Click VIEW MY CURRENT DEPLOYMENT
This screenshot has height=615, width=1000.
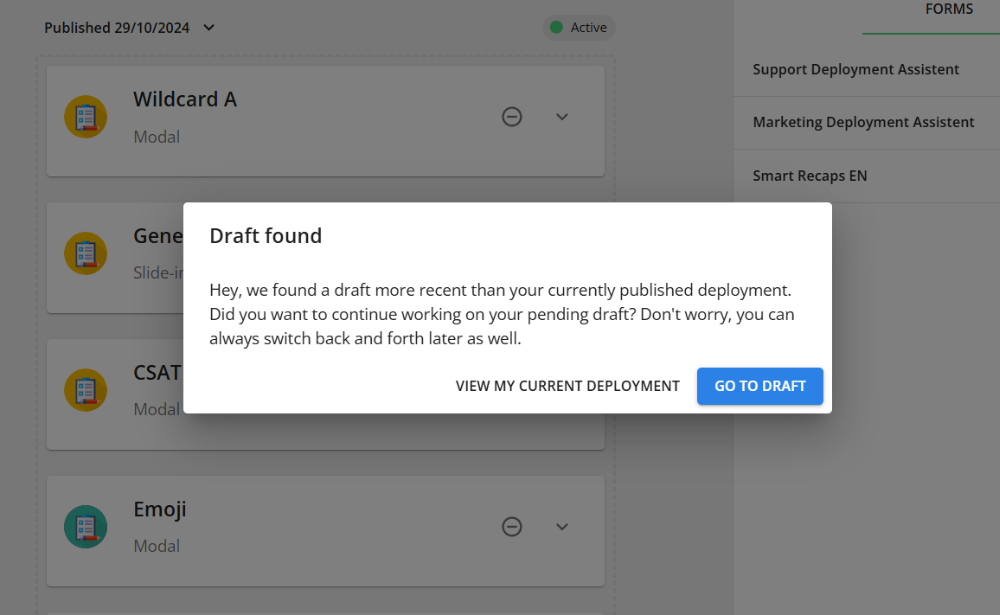(x=567, y=385)
